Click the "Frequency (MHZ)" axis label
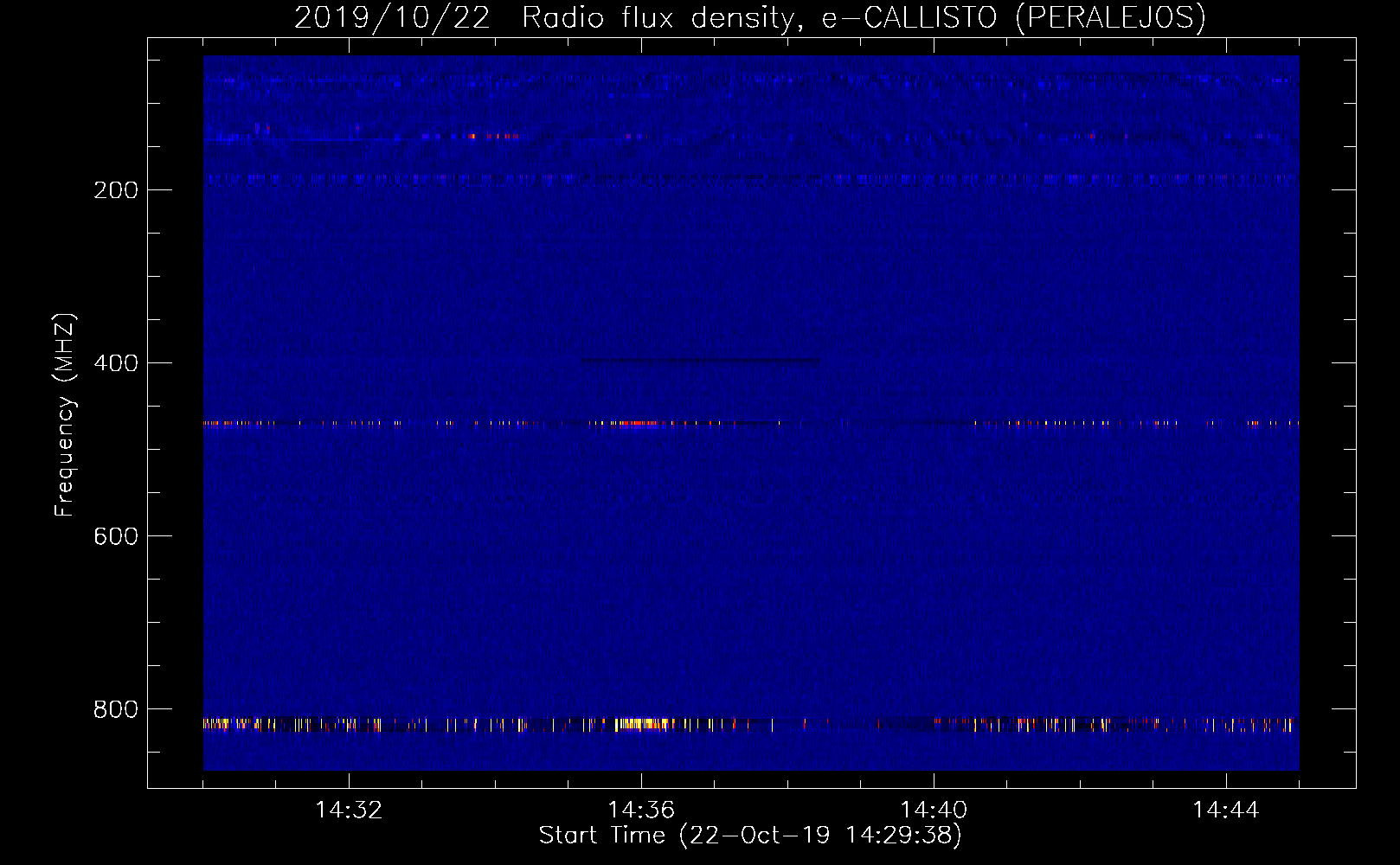Screen dimensions: 1400x865 [64, 415]
